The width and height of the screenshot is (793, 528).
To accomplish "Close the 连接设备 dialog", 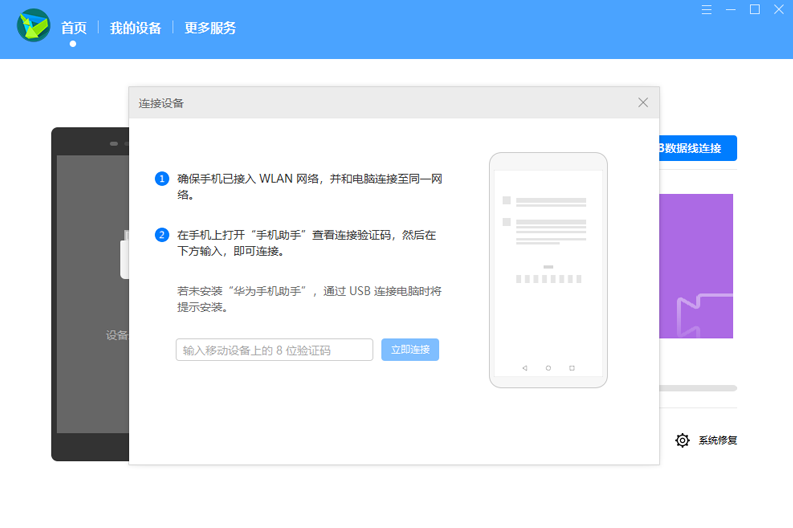I will click(643, 103).
